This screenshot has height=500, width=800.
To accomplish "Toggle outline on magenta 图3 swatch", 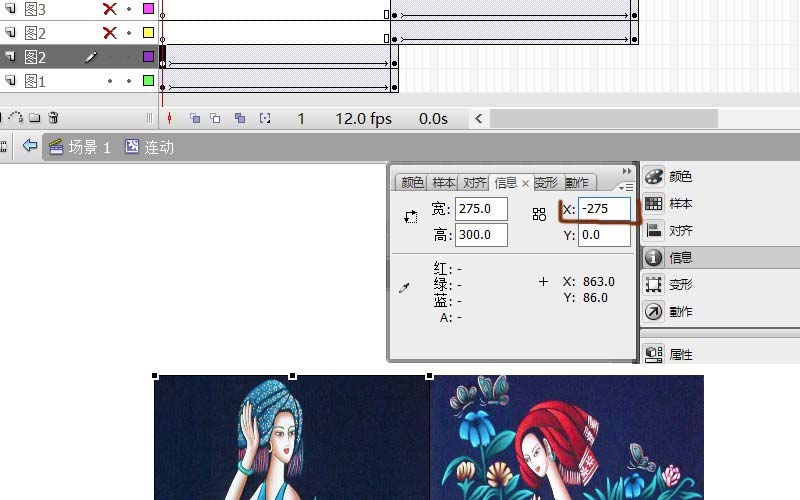I will [148, 8].
